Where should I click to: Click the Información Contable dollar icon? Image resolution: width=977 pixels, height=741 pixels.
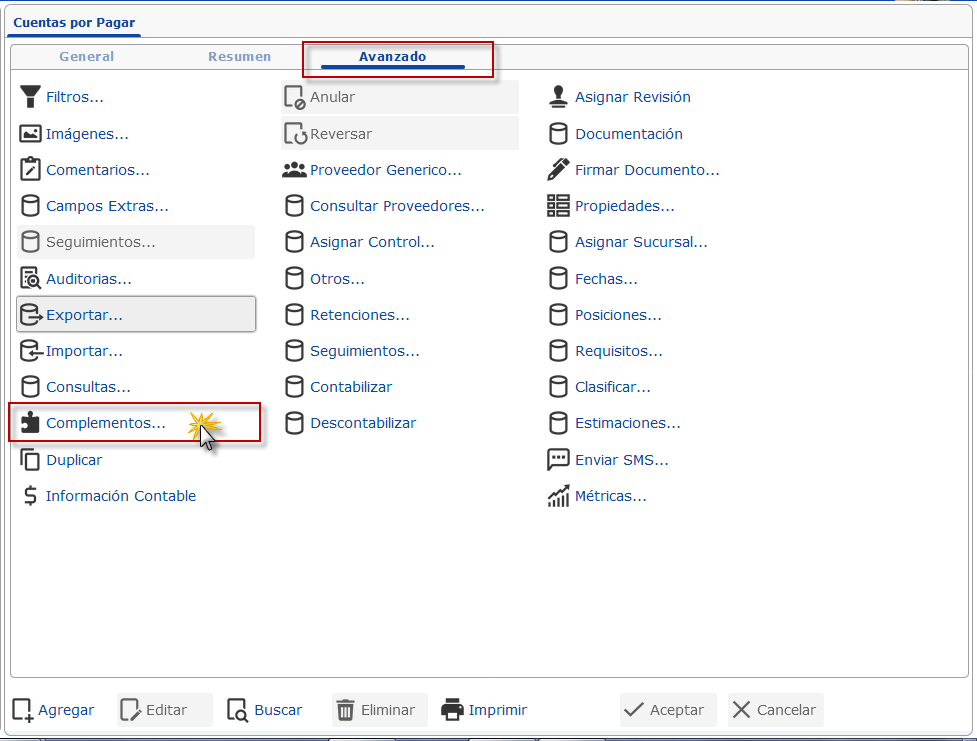point(30,496)
